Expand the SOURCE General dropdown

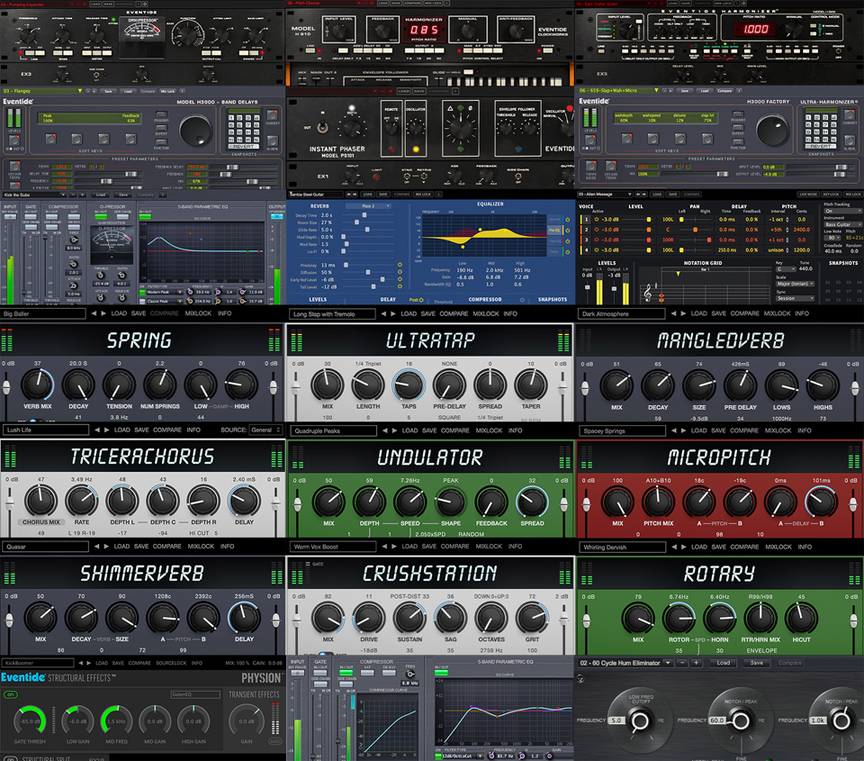[x=265, y=430]
